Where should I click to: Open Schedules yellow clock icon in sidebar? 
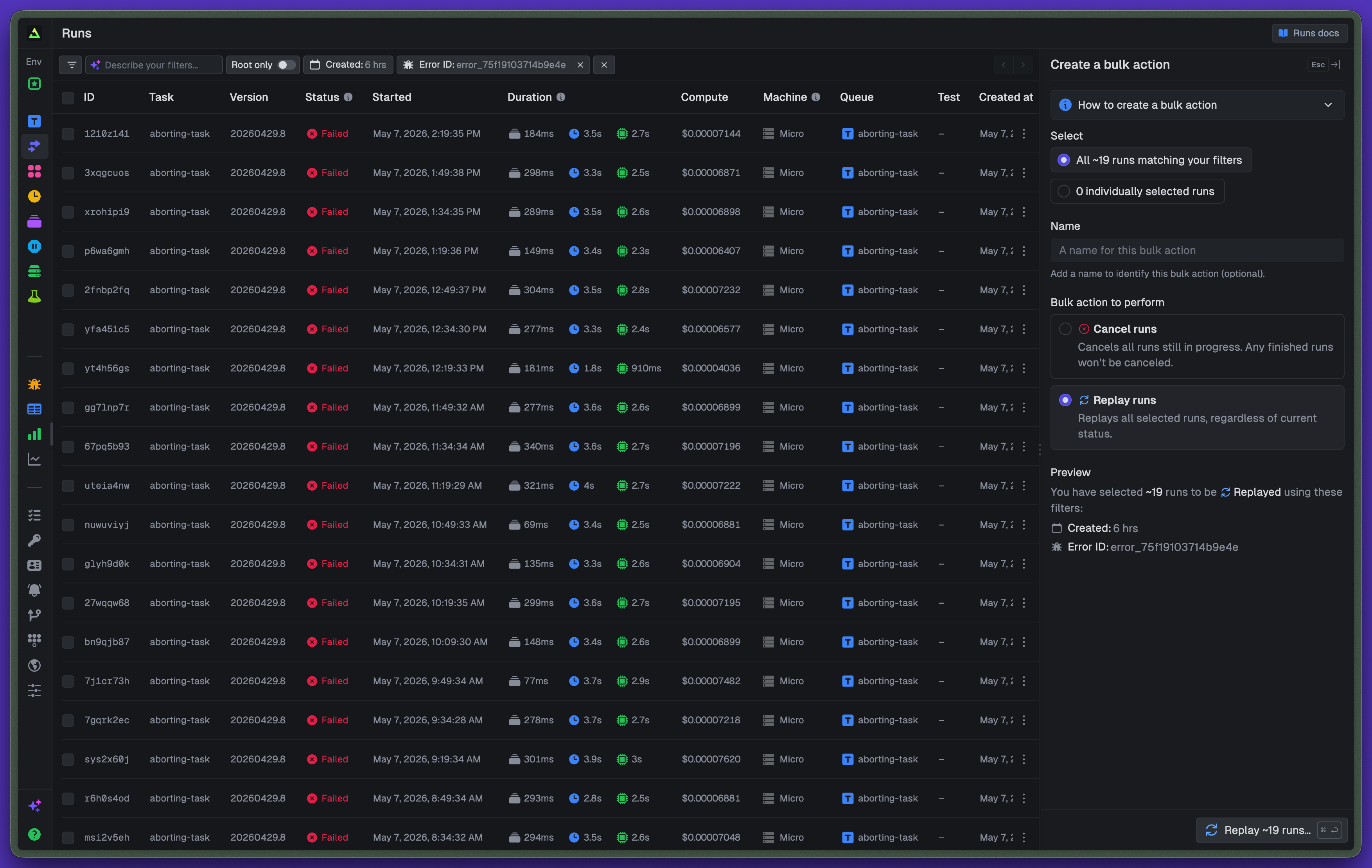pyautogui.click(x=34, y=197)
